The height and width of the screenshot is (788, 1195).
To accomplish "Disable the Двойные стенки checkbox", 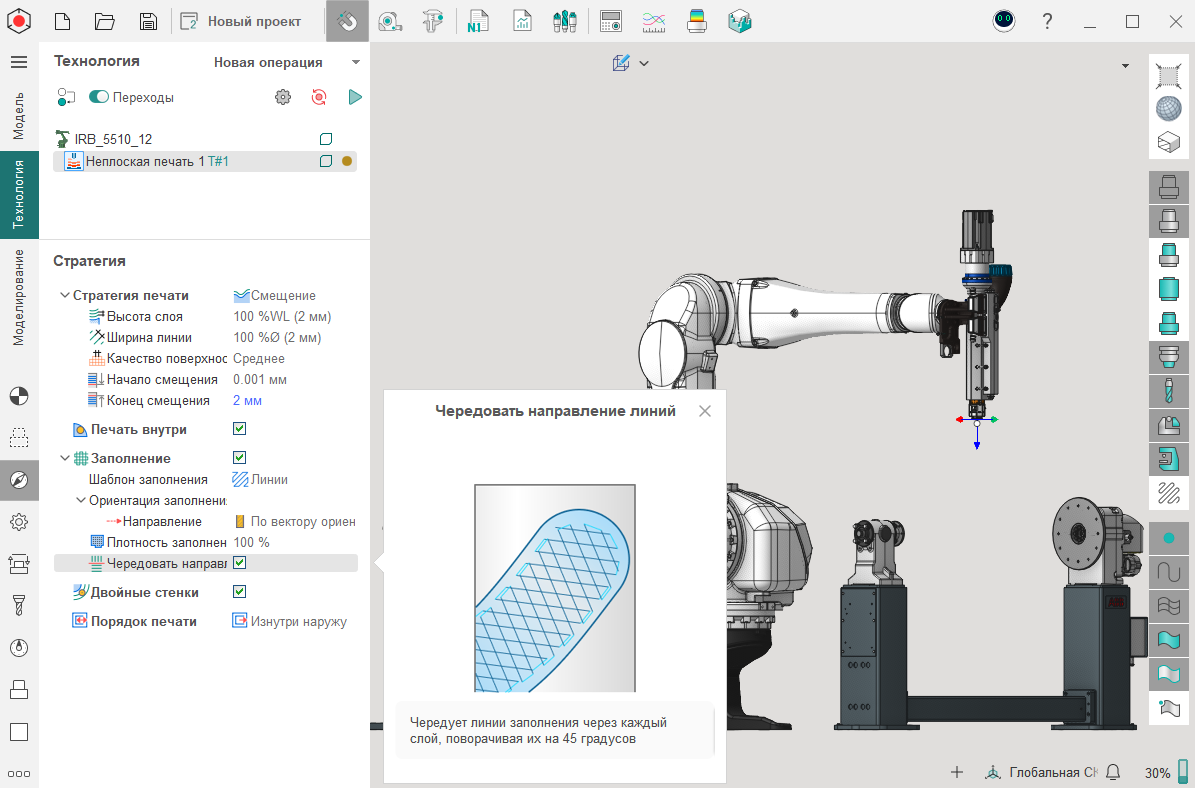I will point(240,592).
